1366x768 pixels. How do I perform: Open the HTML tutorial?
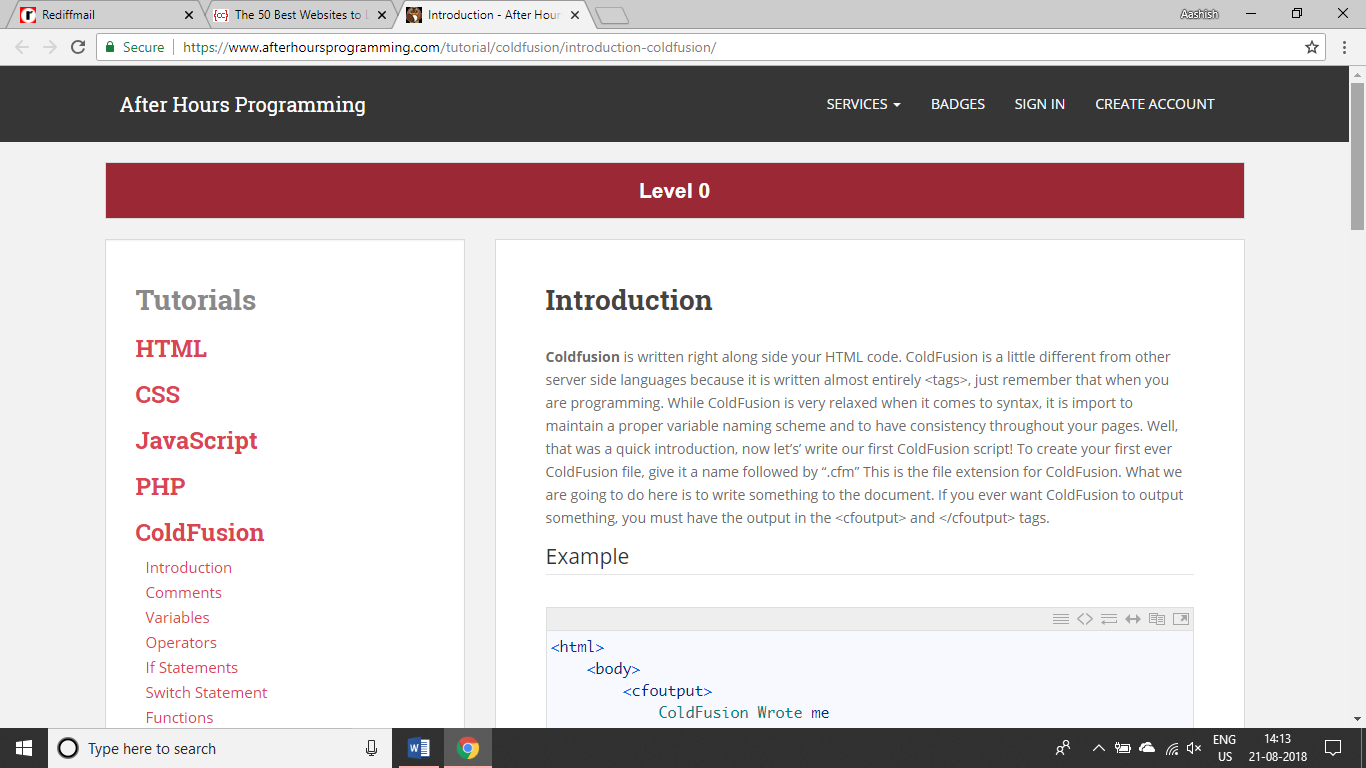(x=171, y=349)
